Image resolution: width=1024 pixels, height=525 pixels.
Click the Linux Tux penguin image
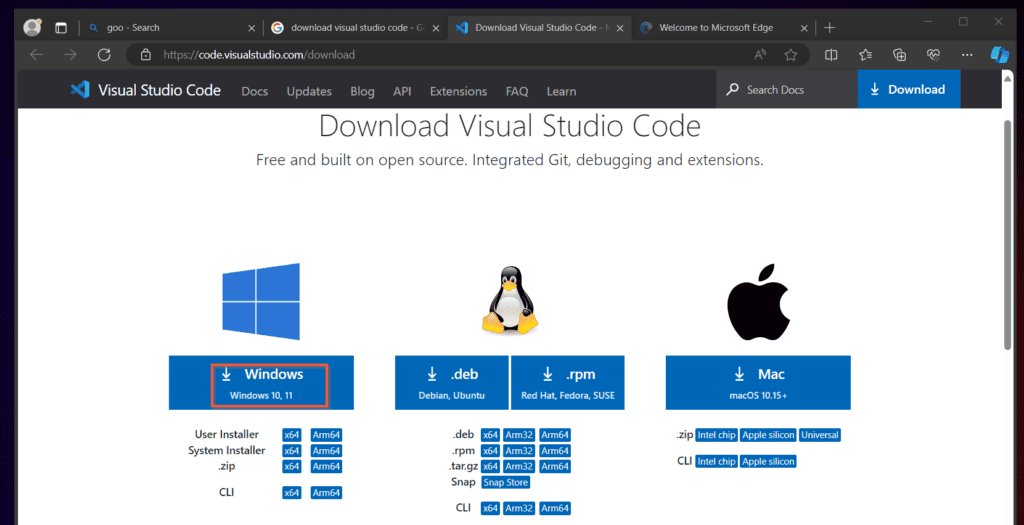[x=510, y=300]
